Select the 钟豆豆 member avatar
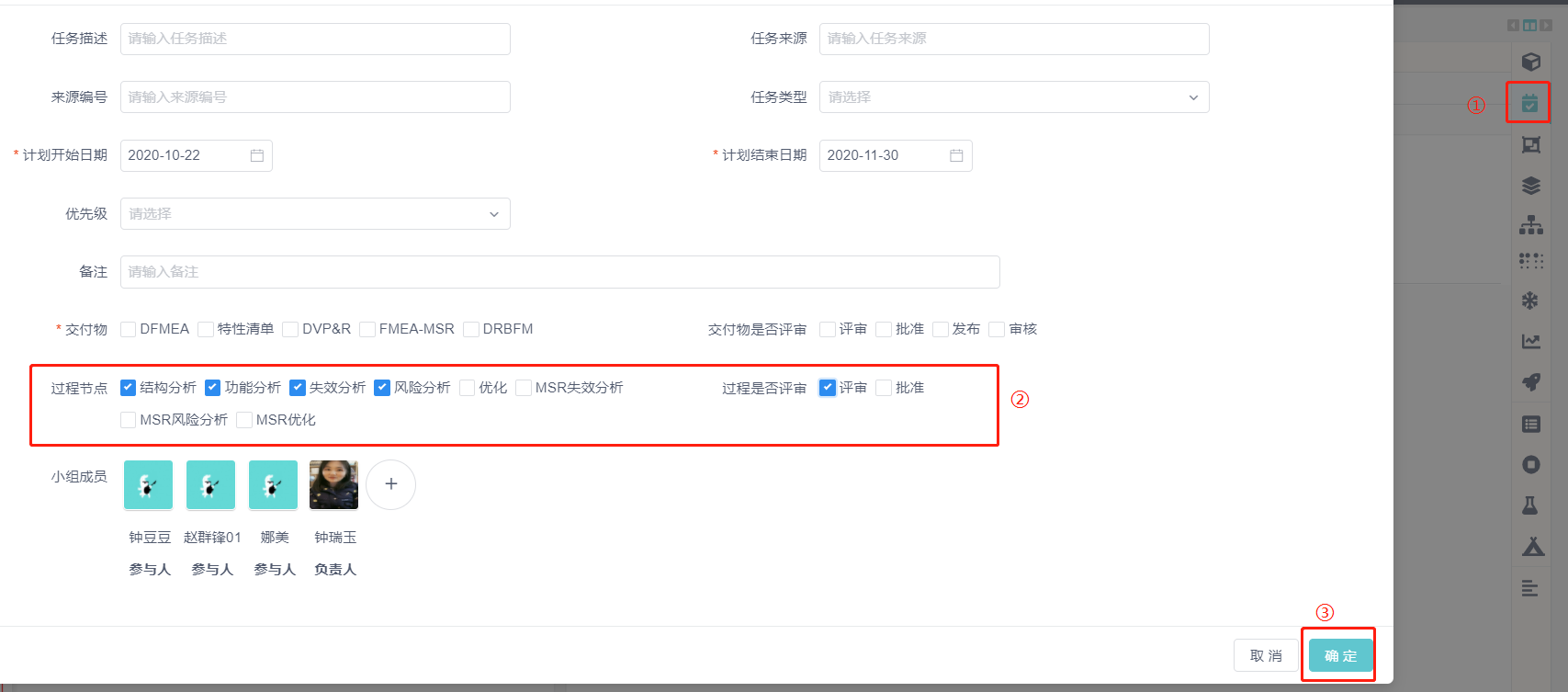Image resolution: width=1568 pixels, height=692 pixels. point(149,484)
